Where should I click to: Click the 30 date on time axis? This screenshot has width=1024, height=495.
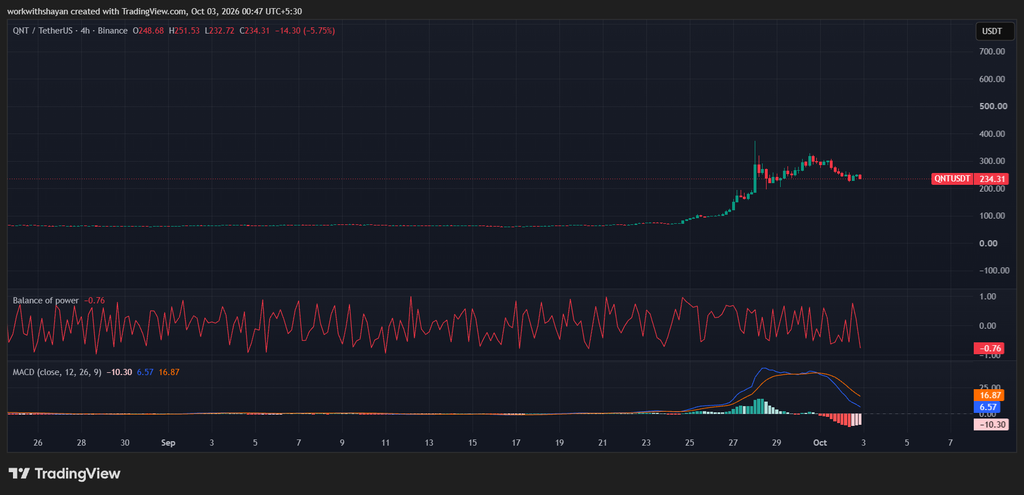coord(125,443)
